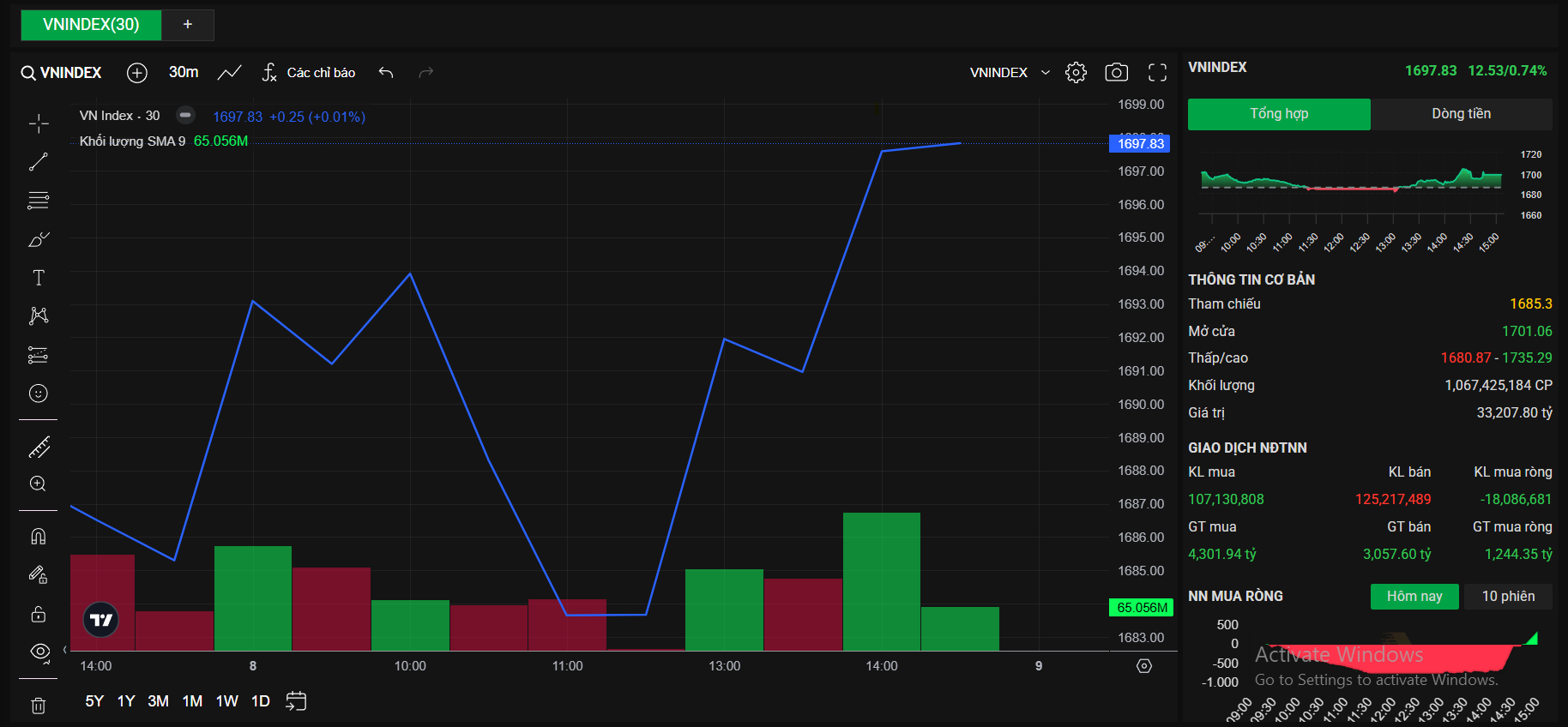The width and height of the screenshot is (1568, 727).
Task: Open chart settings gear
Action: pyautogui.click(x=1076, y=73)
